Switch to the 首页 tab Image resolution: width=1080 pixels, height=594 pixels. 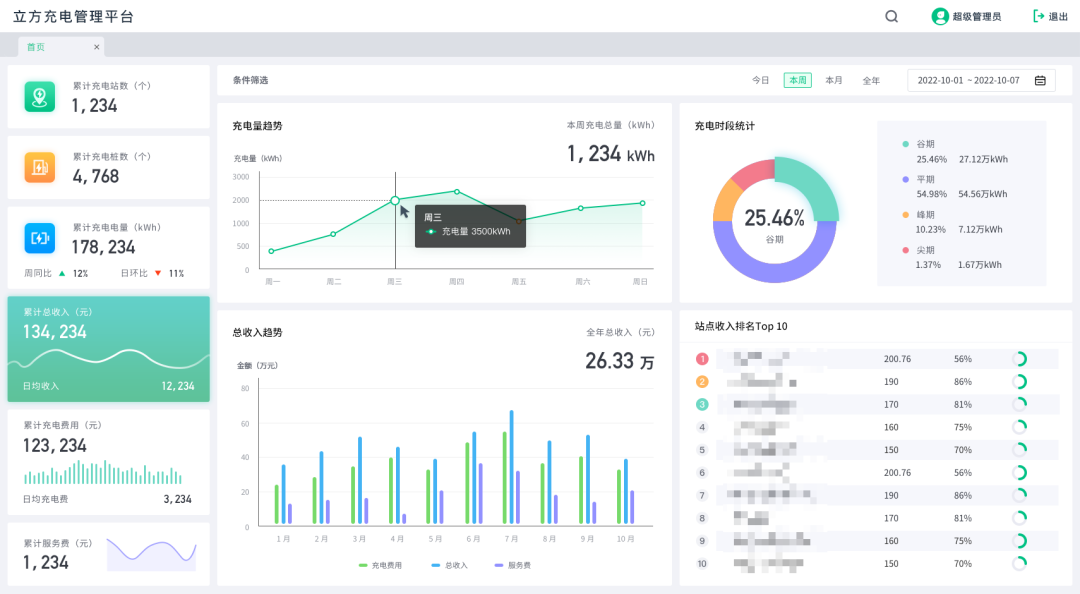click(36, 47)
